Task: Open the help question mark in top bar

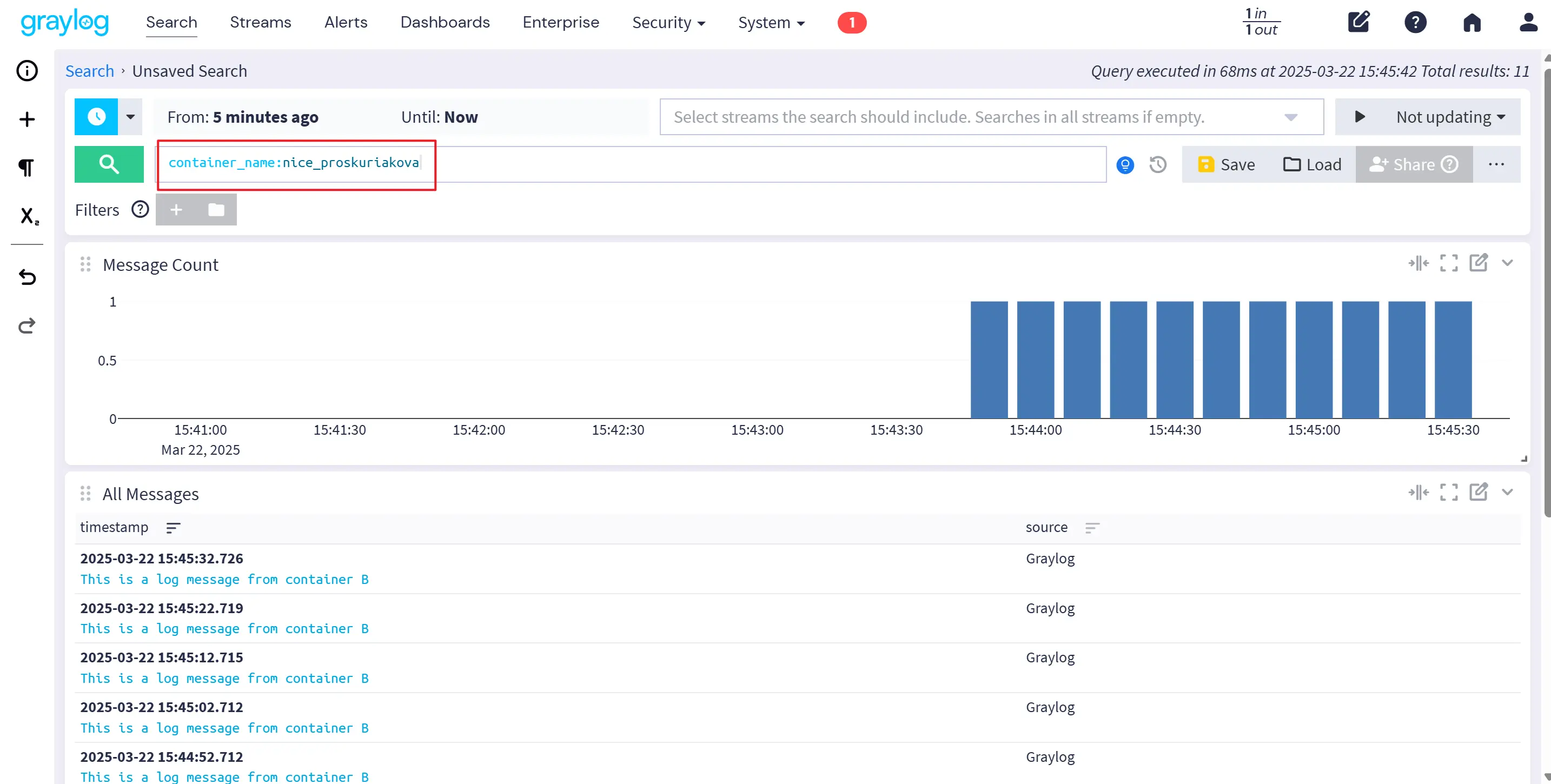Action: point(1415,22)
